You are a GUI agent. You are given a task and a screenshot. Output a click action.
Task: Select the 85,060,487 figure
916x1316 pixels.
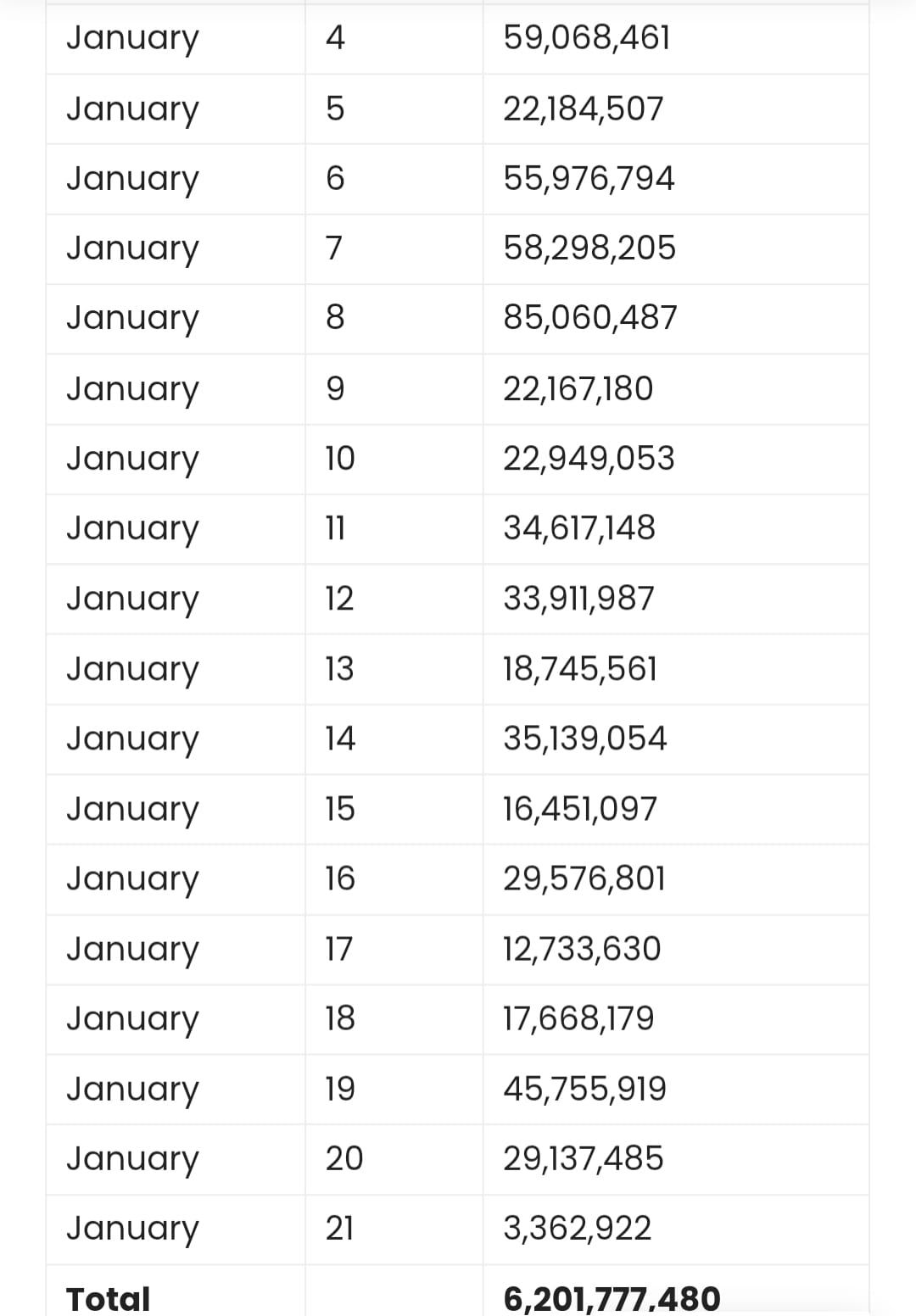click(590, 317)
